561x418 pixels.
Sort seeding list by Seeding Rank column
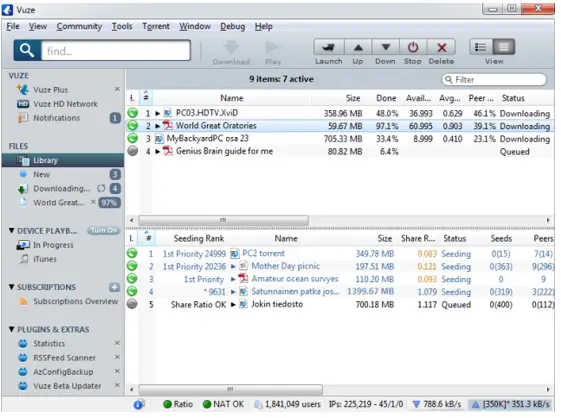tap(199, 239)
